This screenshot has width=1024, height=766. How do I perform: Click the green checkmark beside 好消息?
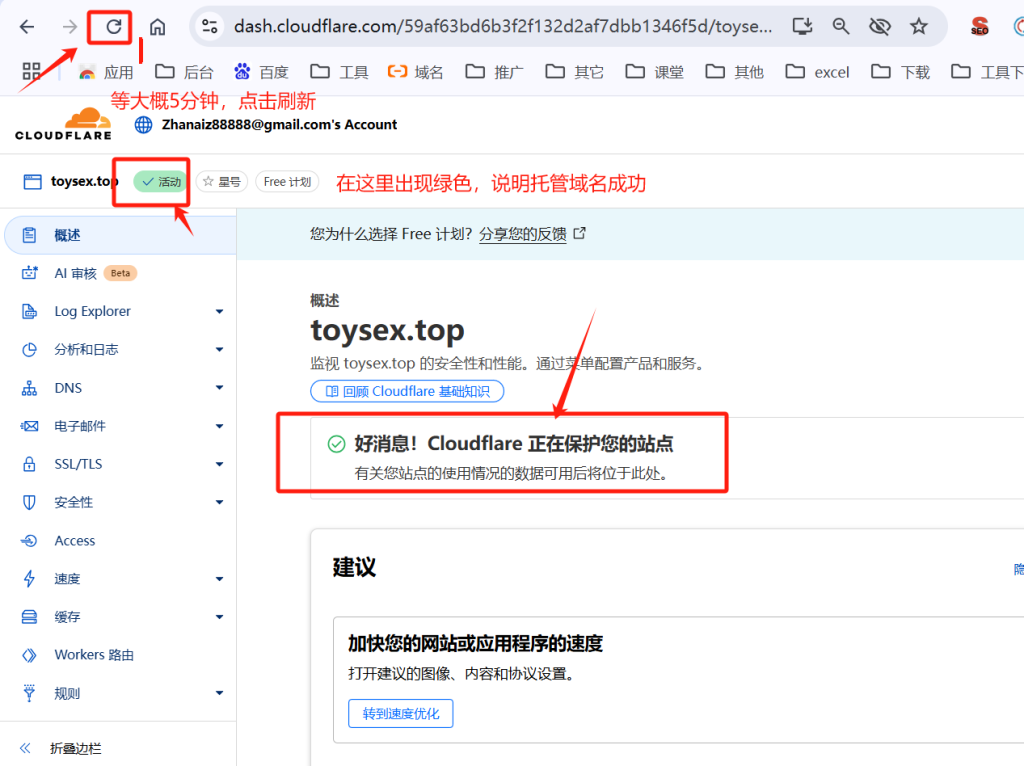336,445
